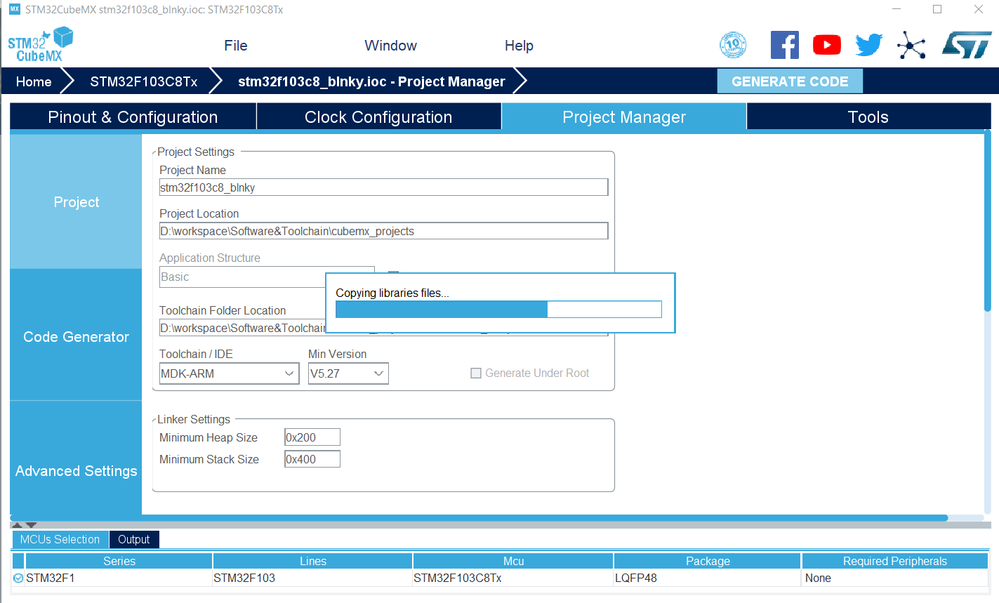Select the None required peripherals cell
The image size is (999, 603).
coord(895,578)
